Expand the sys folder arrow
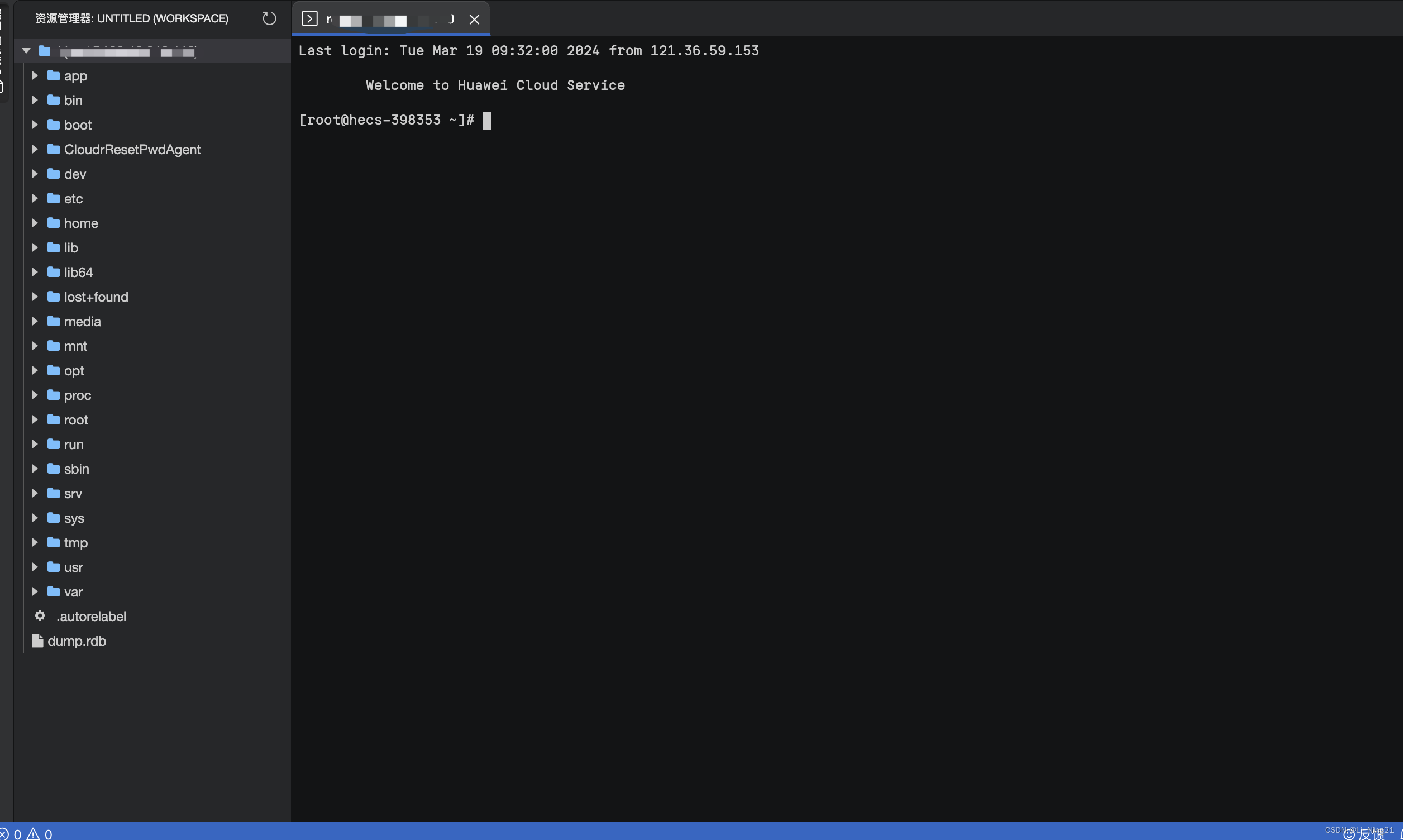1403x840 pixels. point(35,518)
